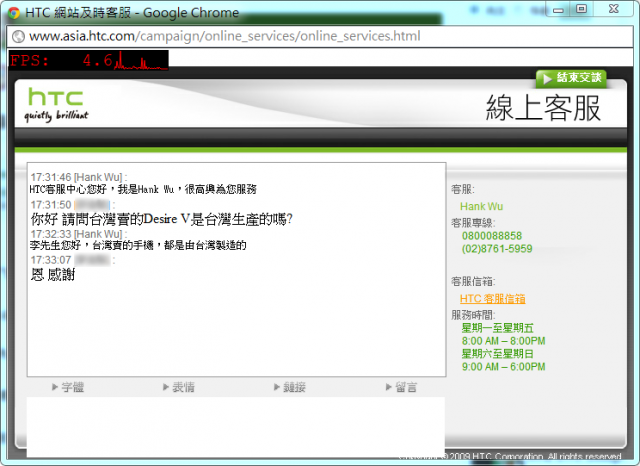
Task: Maximize the Chrome window
Action: (x=581, y=9)
